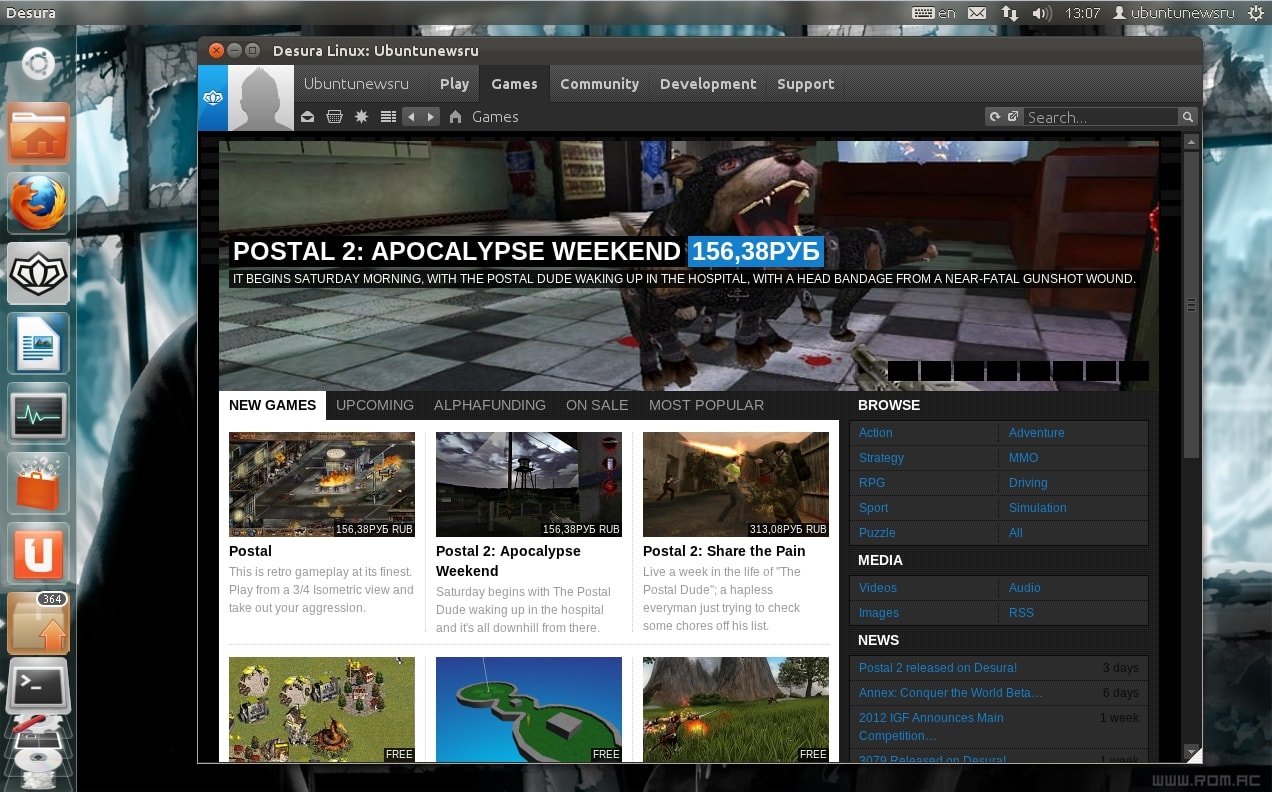Select the New Games tab
Screen dimensions: 1272x792
[272, 405]
